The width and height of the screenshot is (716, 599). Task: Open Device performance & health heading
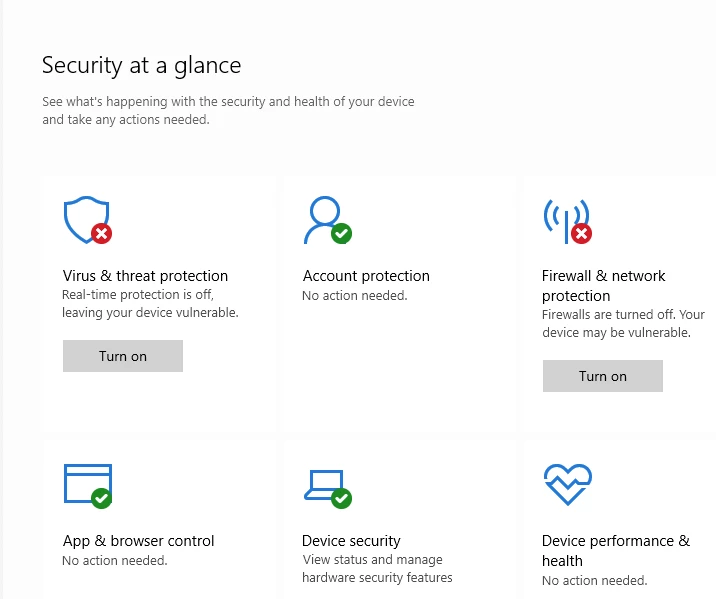[616, 551]
